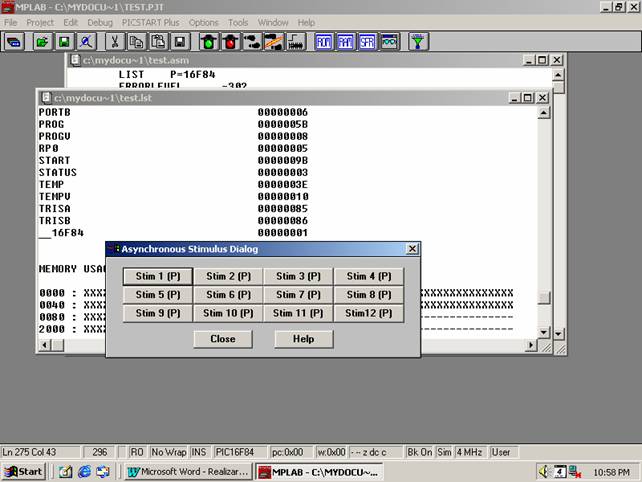Open the Debug menu
Screen dimensions: 642x482
coord(99,23)
